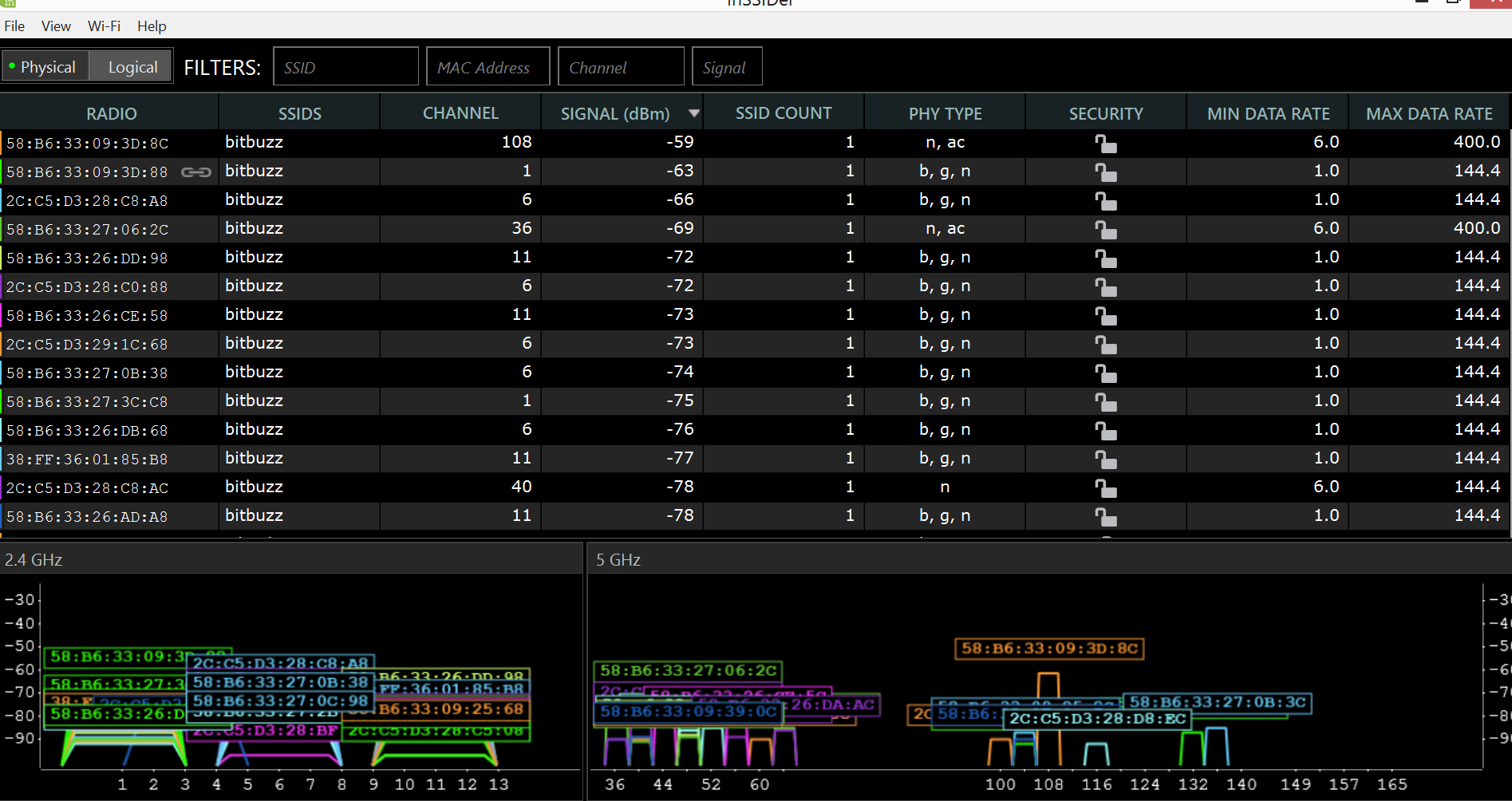Image resolution: width=1512 pixels, height=801 pixels.
Task: Click open padlock icon in 2C:C5:D3:28:C0:88 row
Action: (1105, 287)
